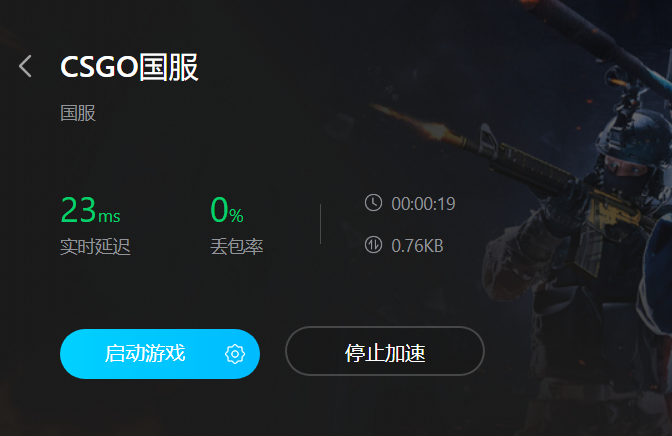
Task: Click the green 23 latency number
Action: coord(78,210)
